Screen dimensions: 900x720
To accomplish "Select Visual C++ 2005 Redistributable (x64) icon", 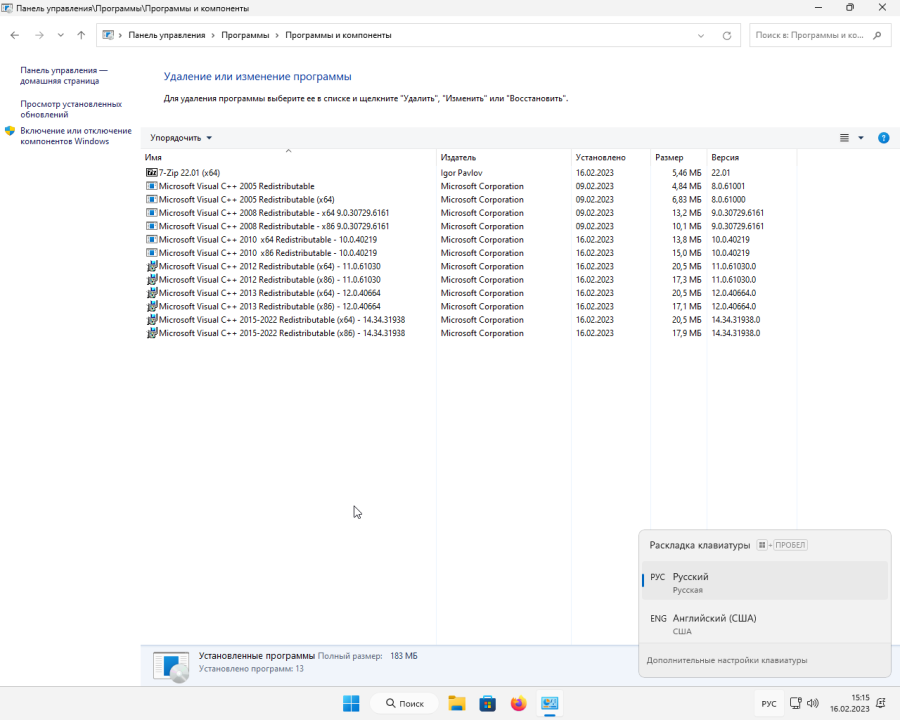I will pos(152,199).
